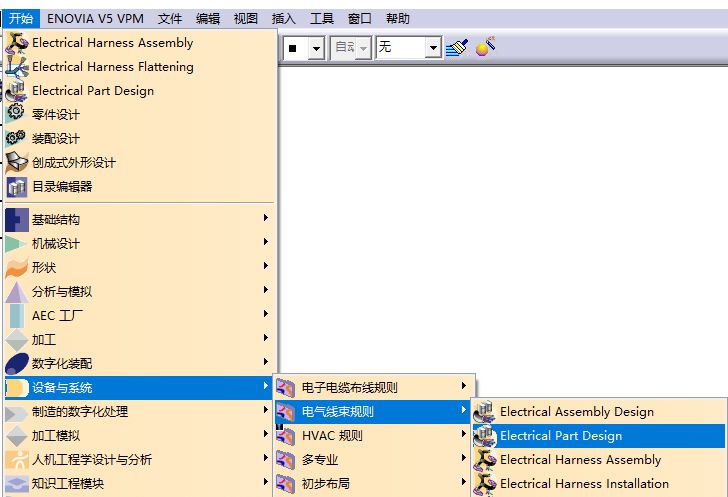Click the 机械设计 green arrow icon

pos(17,243)
